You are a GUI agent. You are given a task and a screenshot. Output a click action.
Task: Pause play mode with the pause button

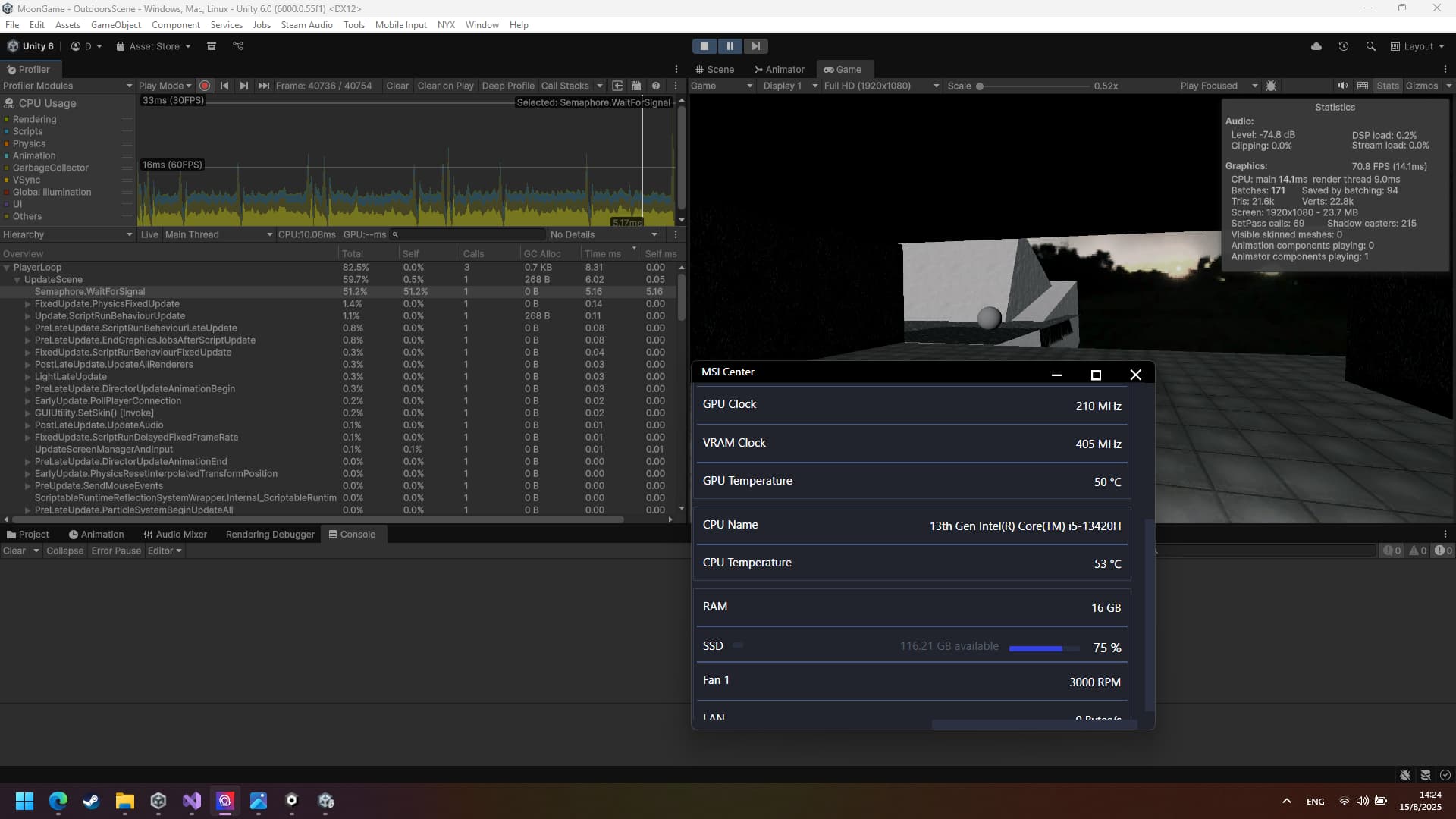tap(730, 46)
